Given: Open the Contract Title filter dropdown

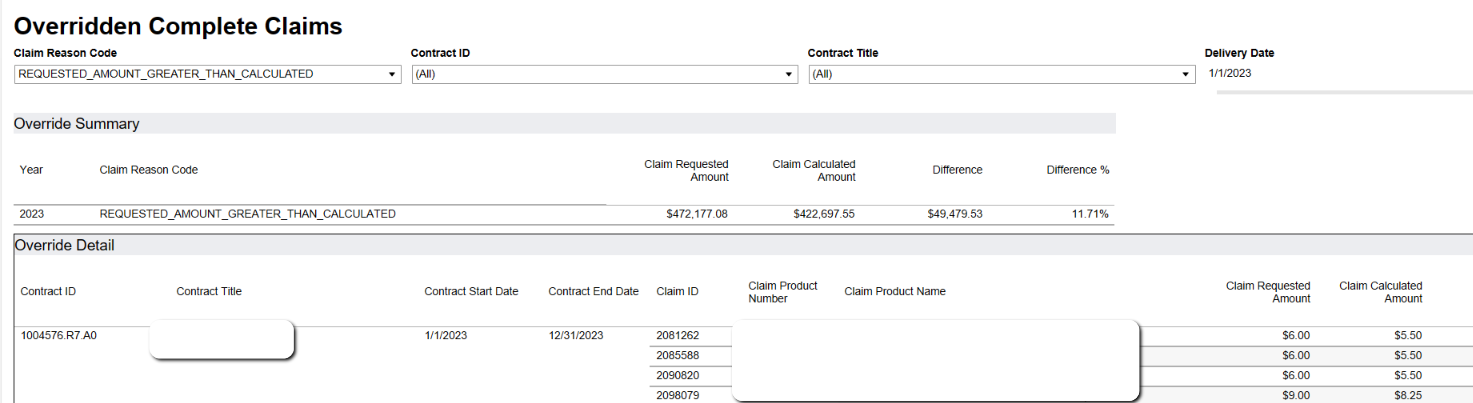Looking at the screenshot, I should [1001, 74].
